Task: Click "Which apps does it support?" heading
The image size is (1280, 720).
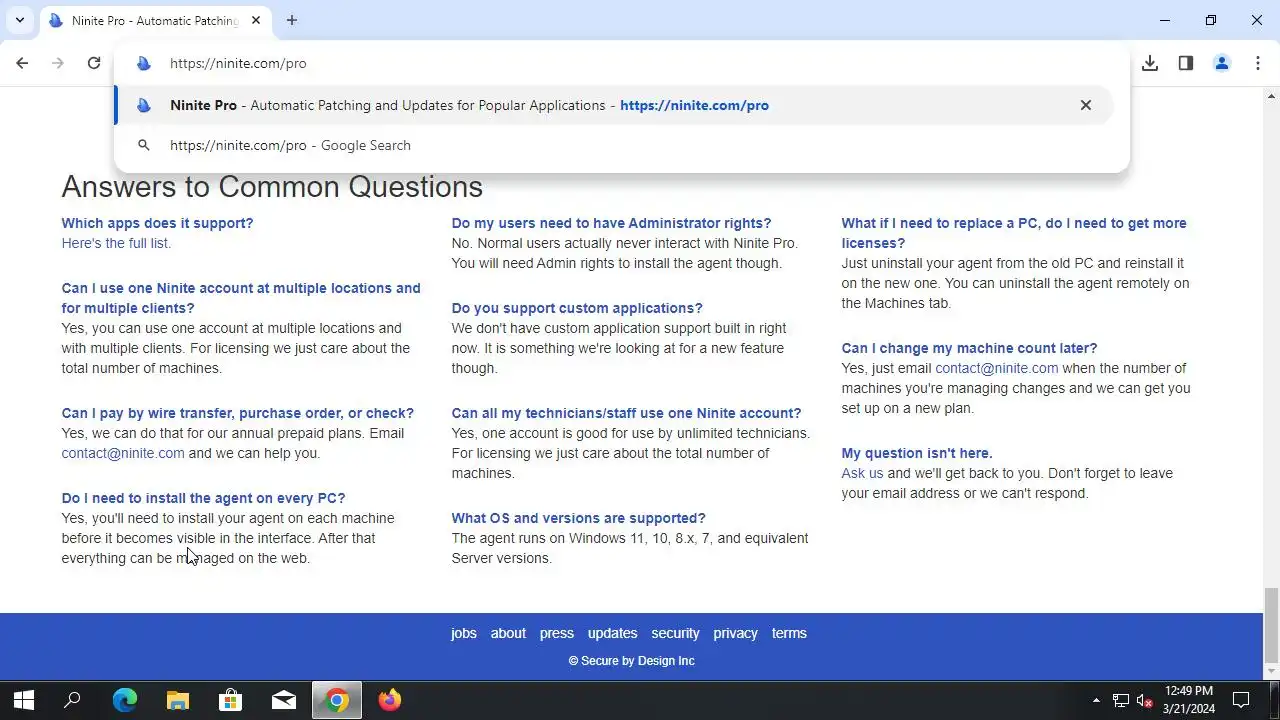Action: [157, 223]
